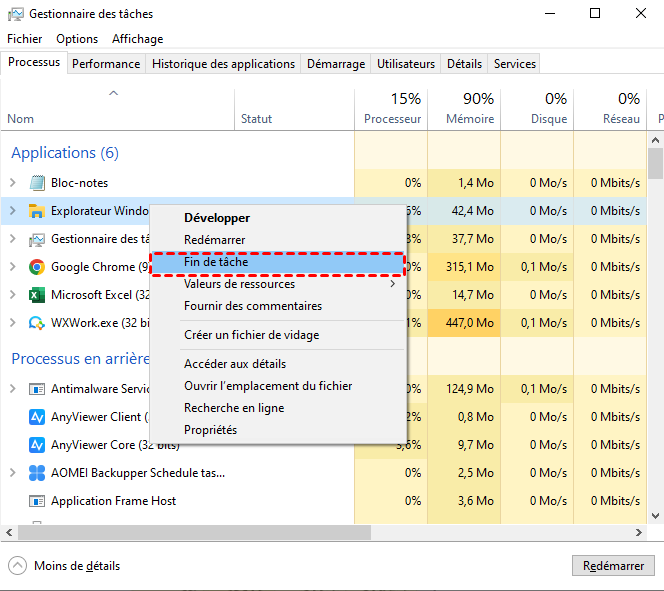This screenshot has width=664, height=591.
Task: Open the Démarrage tab
Action: click(x=335, y=64)
